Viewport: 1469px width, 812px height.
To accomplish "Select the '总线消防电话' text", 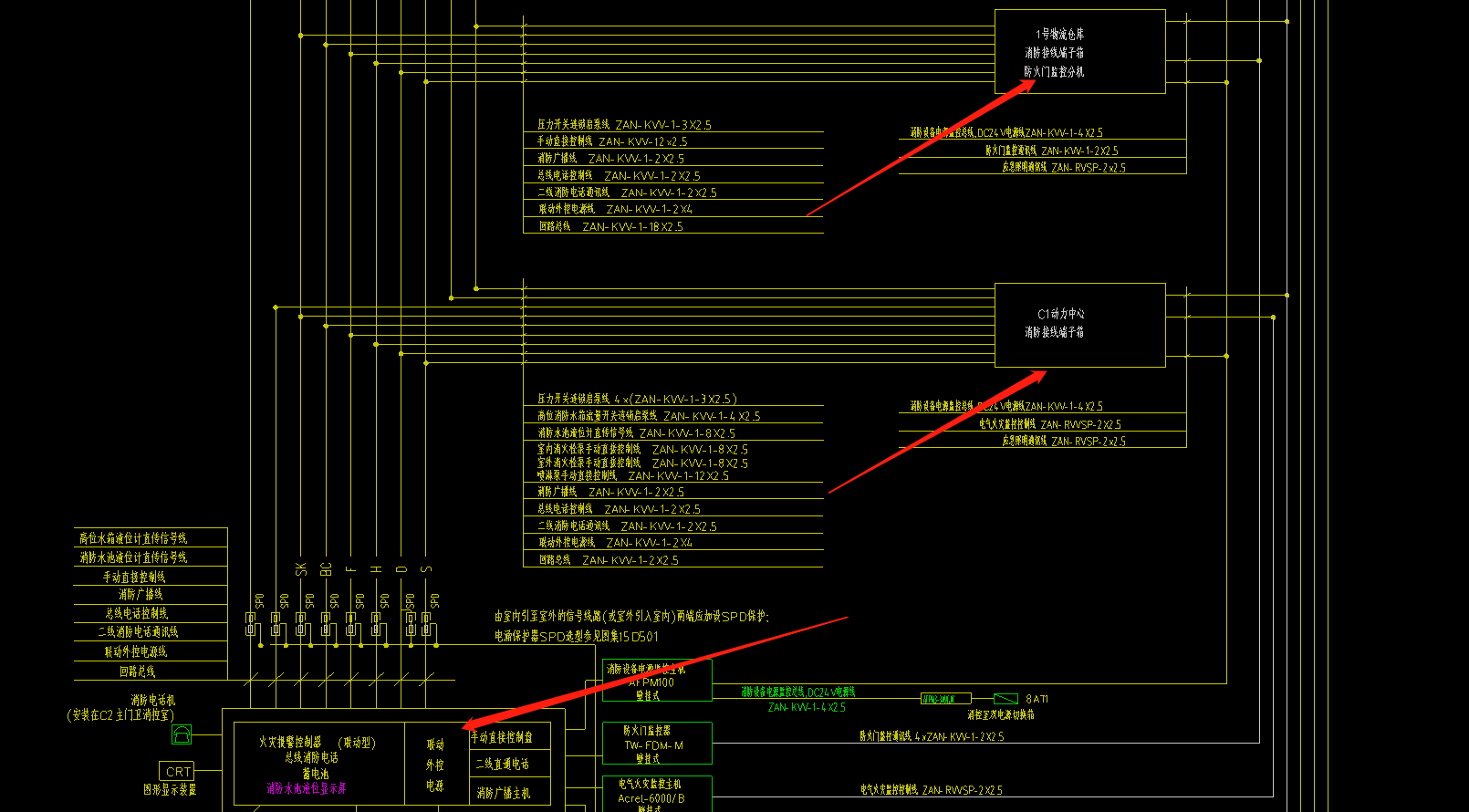I will [311, 758].
